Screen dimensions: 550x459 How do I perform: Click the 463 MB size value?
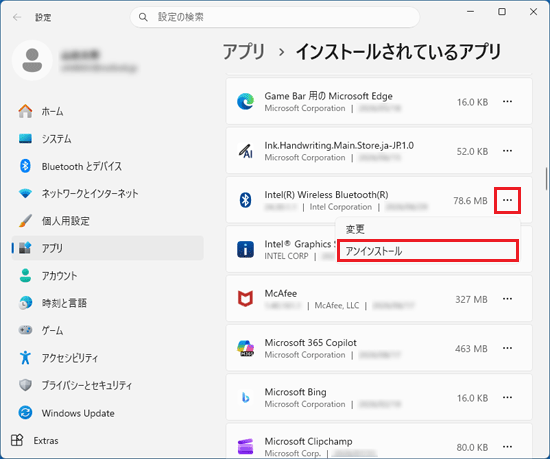471,349
